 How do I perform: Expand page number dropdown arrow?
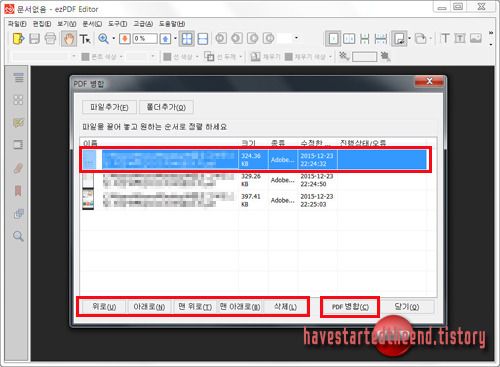tap(296, 38)
